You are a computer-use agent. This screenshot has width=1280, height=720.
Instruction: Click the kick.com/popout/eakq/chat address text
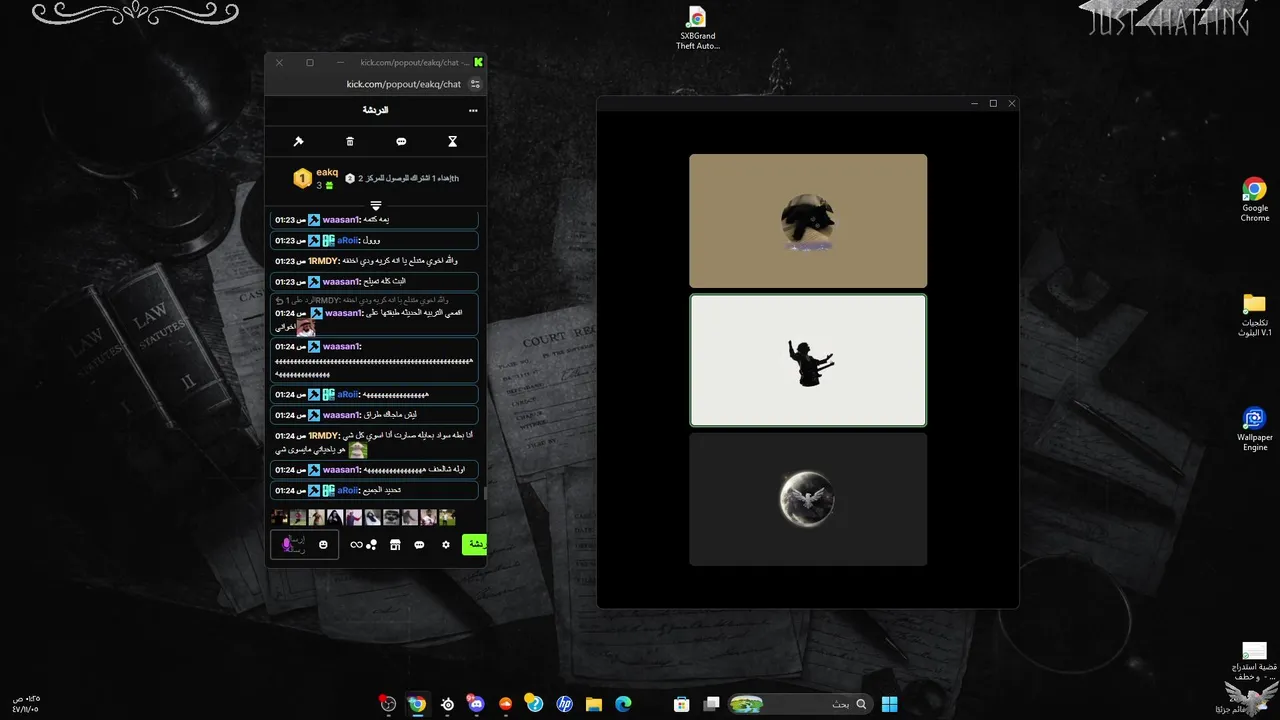[x=404, y=84]
